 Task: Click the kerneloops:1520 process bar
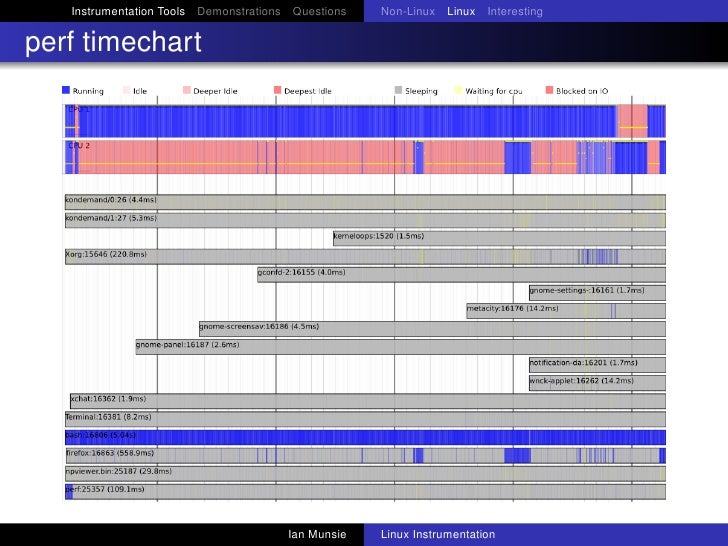(498, 237)
